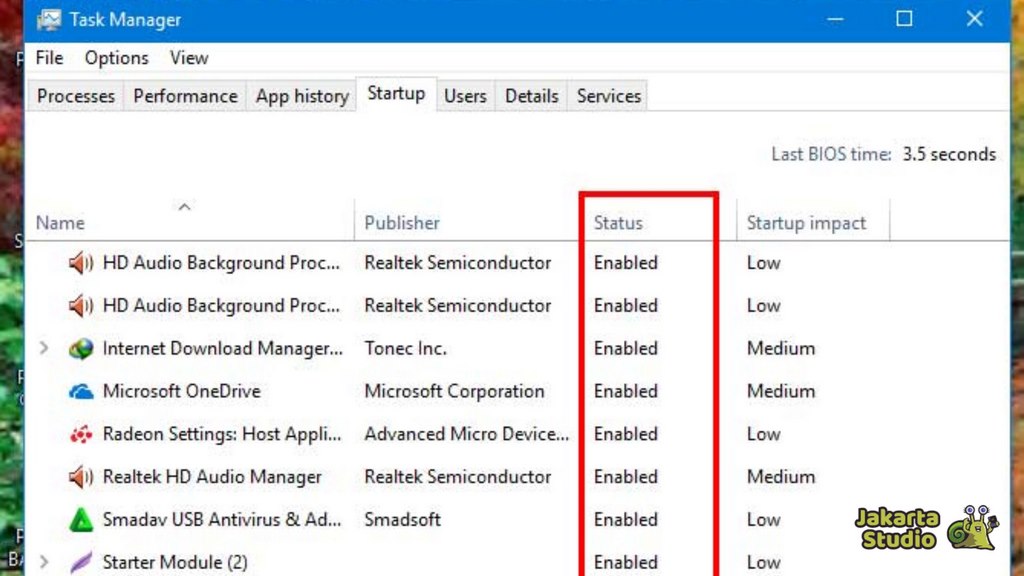The height and width of the screenshot is (576, 1024).
Task: Click Low impact for Starter Module
Action: coord(763,562)
